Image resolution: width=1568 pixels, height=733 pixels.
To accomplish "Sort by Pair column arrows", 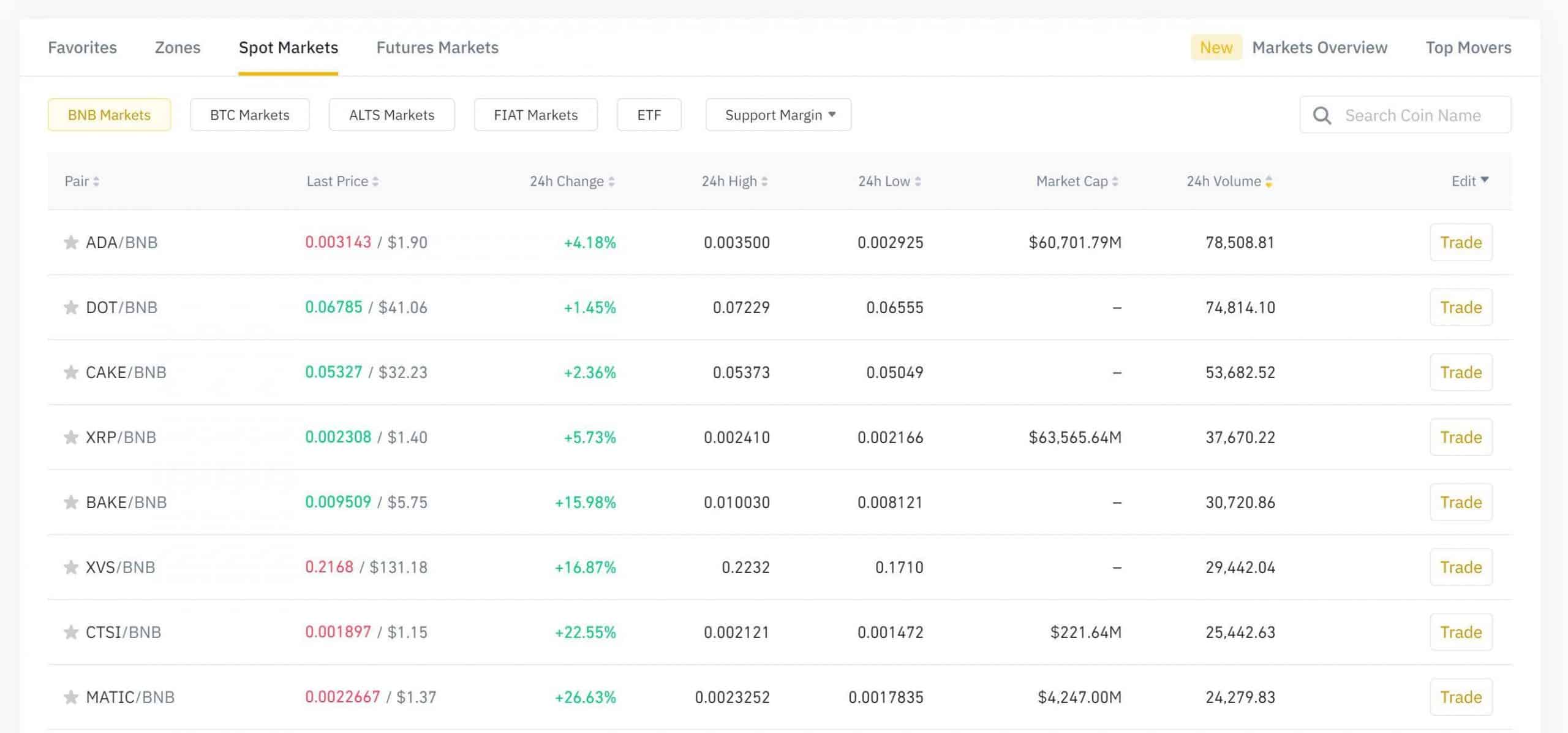I will tap(96, 181).
